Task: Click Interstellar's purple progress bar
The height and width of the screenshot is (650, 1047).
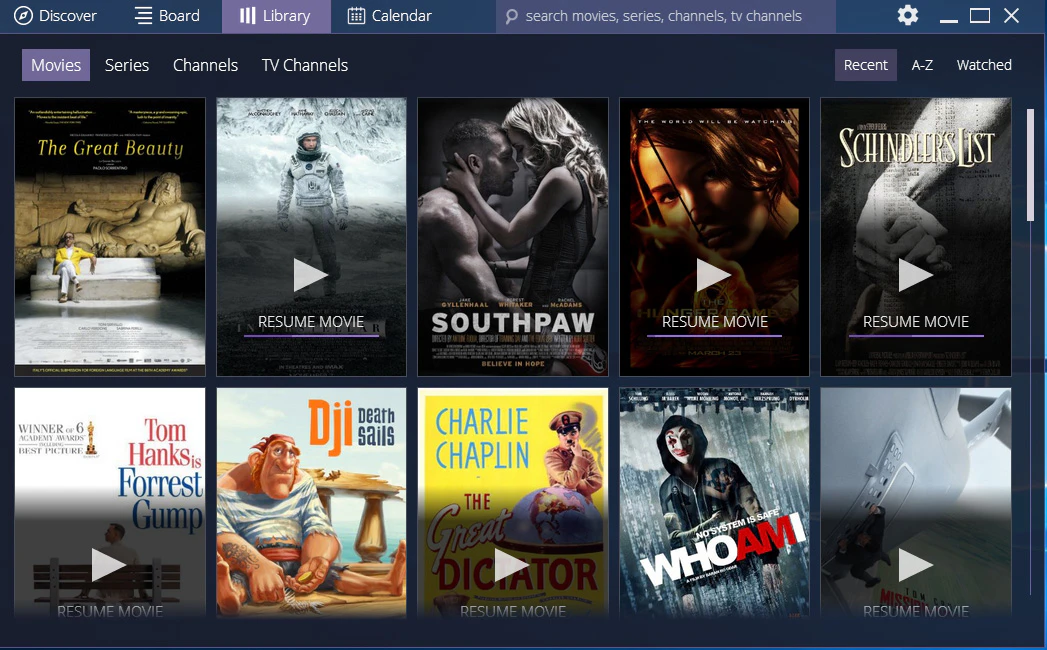Action: point(311,335)
